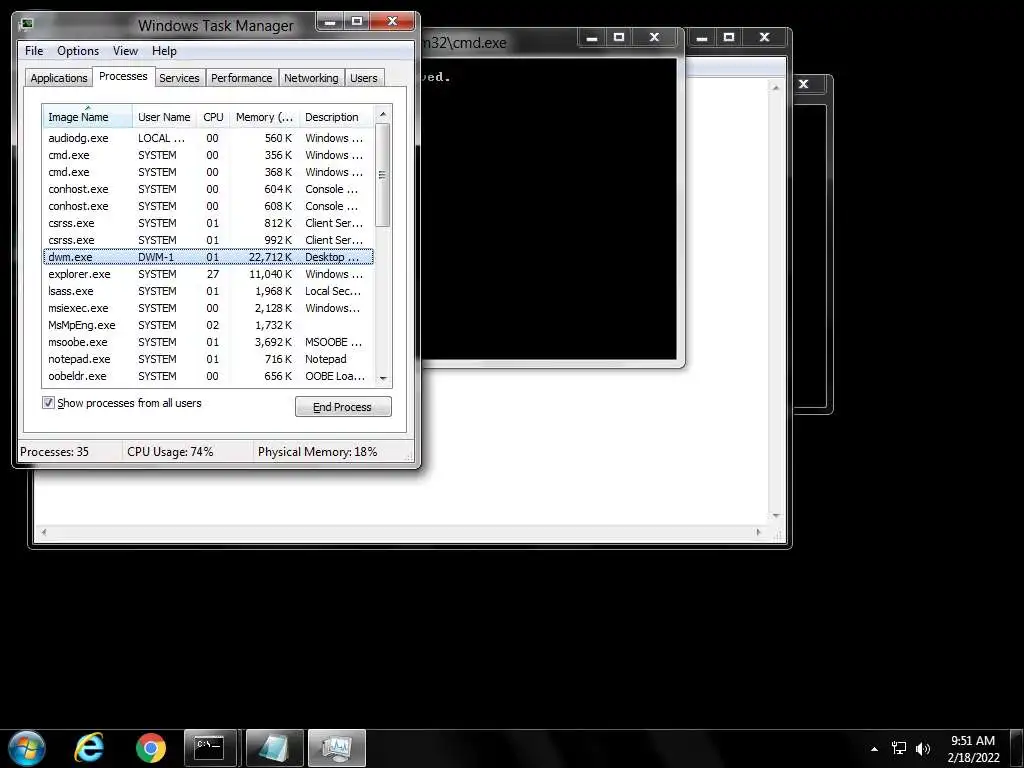
Task: Open the volume speaker tray icon
Action: (923, 748)
